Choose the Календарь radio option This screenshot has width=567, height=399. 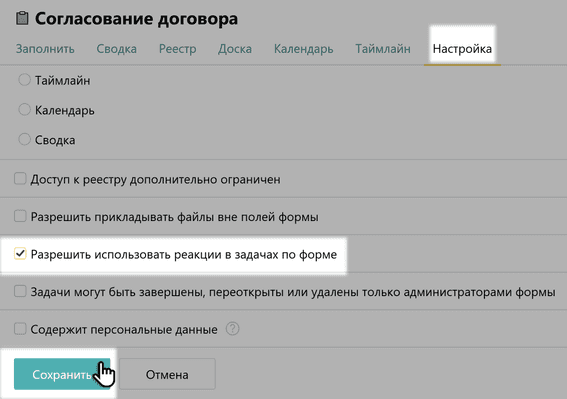tap(24, 109)
